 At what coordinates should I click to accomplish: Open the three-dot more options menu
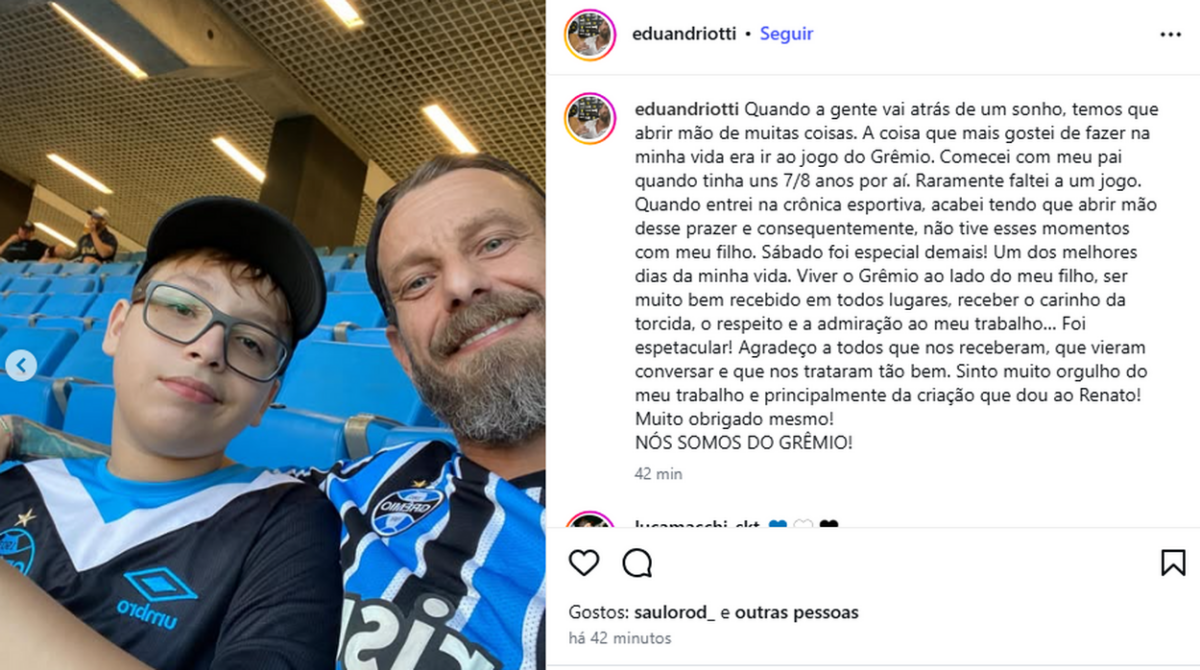[1171, 34]
